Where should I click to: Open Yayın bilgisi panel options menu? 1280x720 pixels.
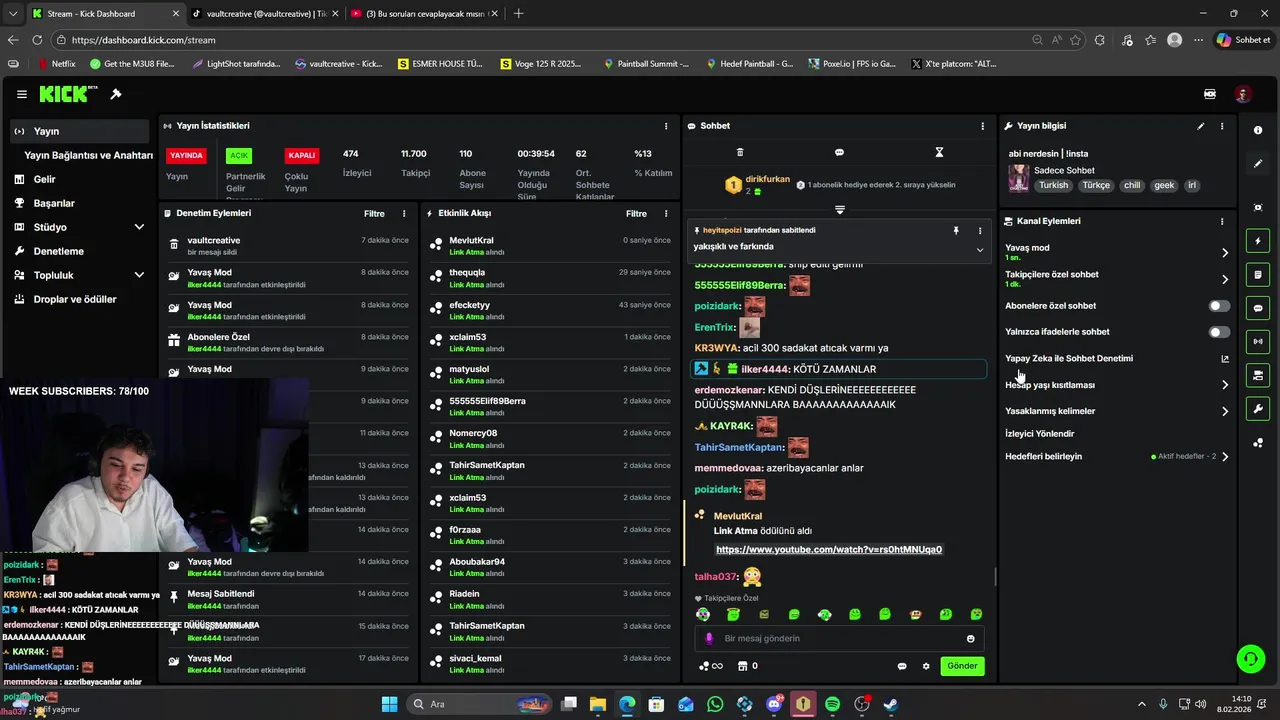pos(1222,126)
